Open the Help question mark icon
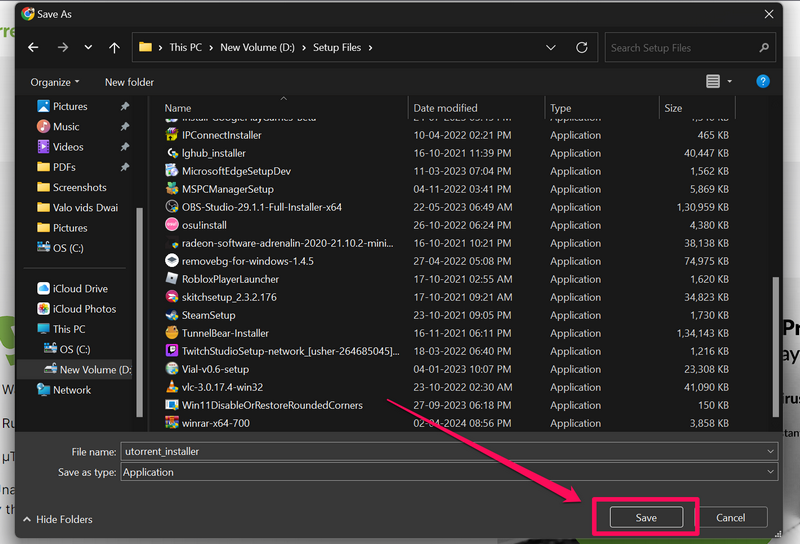Screen dimensions: 800x544 (763, 81)
